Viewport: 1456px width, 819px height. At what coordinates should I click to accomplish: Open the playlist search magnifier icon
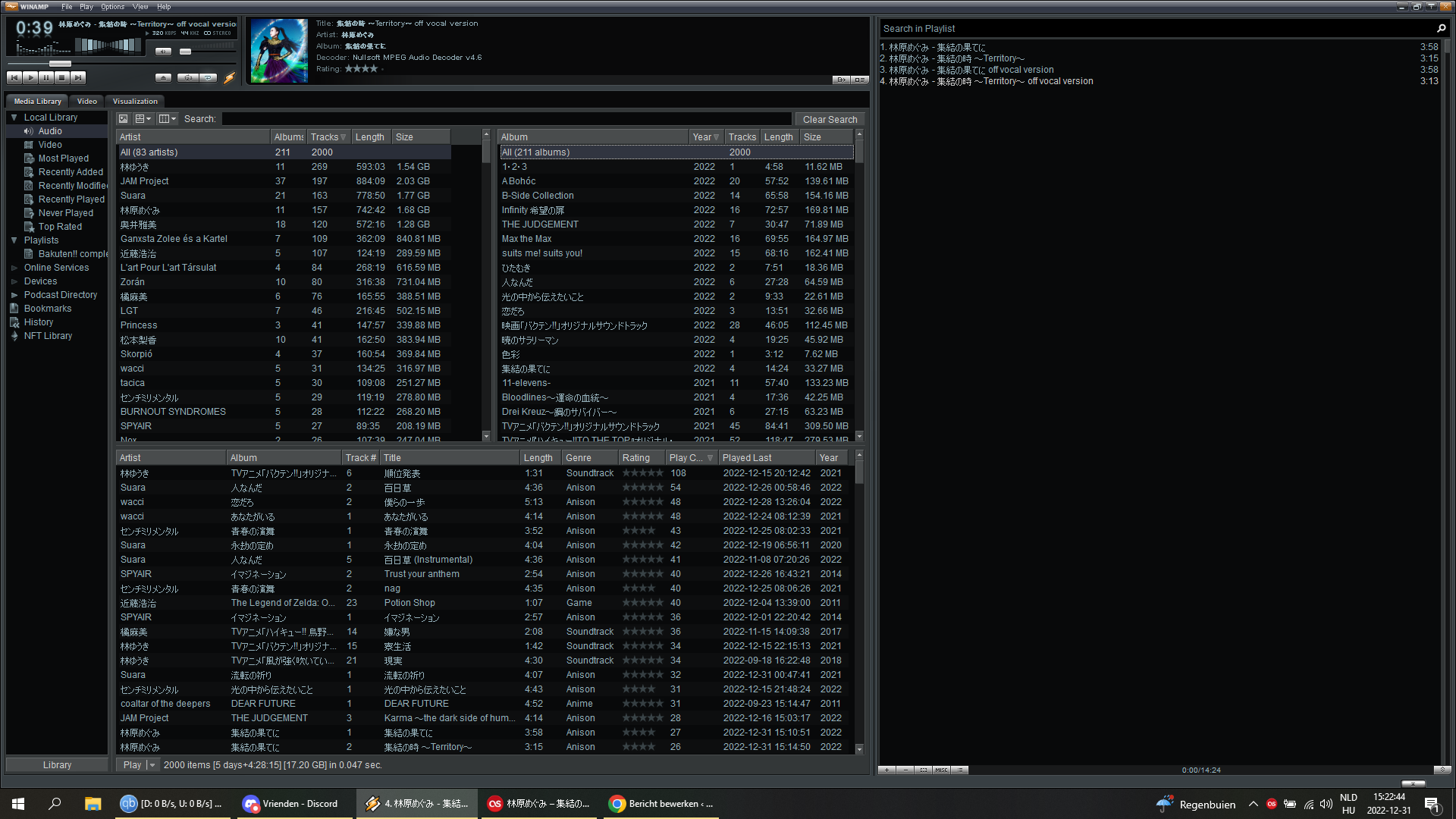[1442, 28]
